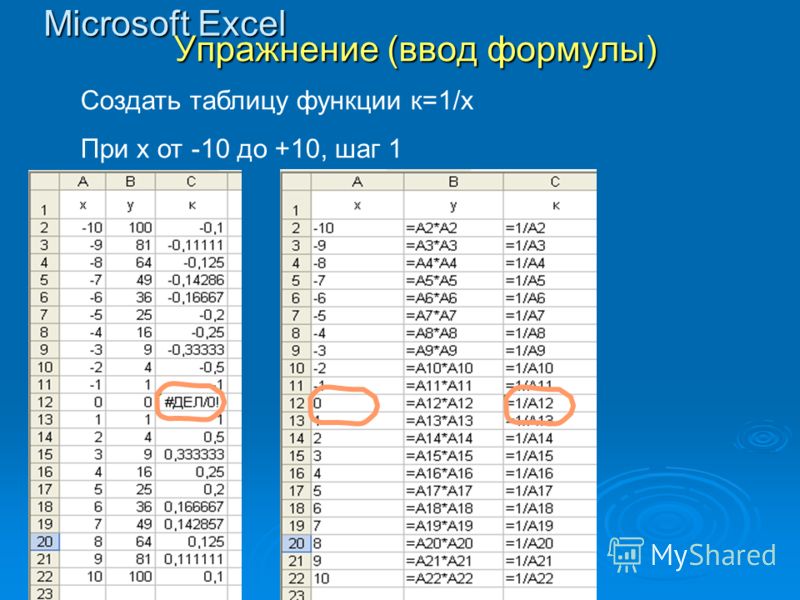Click the circled formula cell =1/A12

[549, 403]
